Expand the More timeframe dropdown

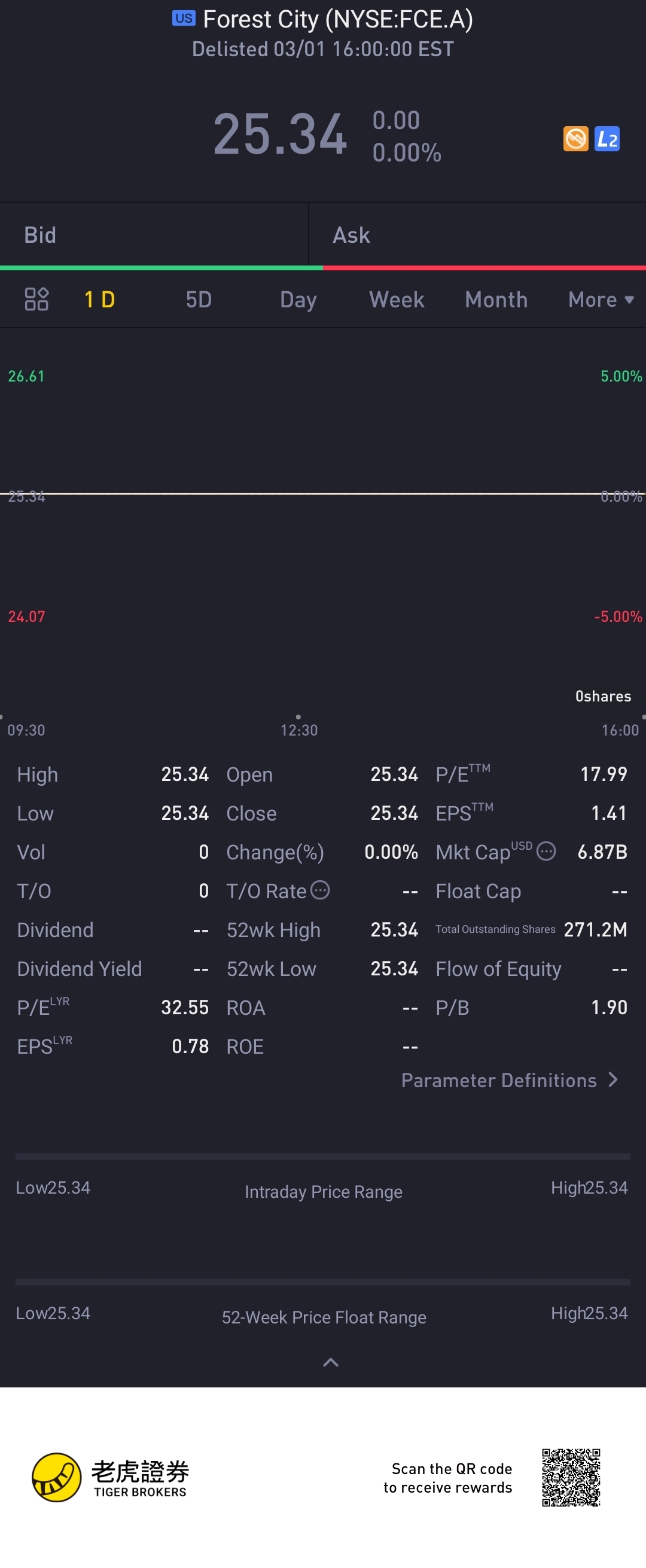pyautogui.click(x=601, y=300)
